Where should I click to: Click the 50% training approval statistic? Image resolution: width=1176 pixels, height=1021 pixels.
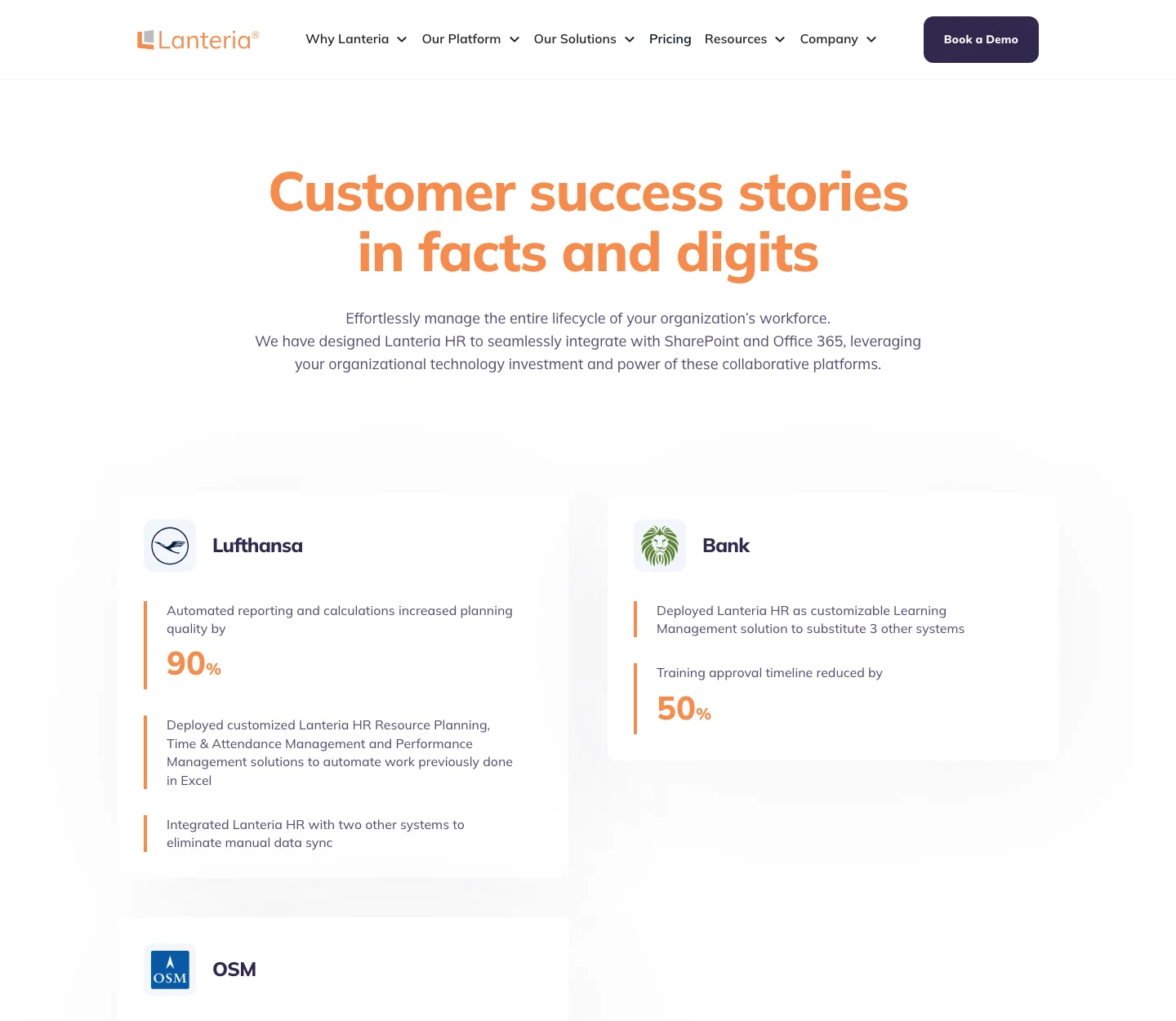tap(684, 708)
